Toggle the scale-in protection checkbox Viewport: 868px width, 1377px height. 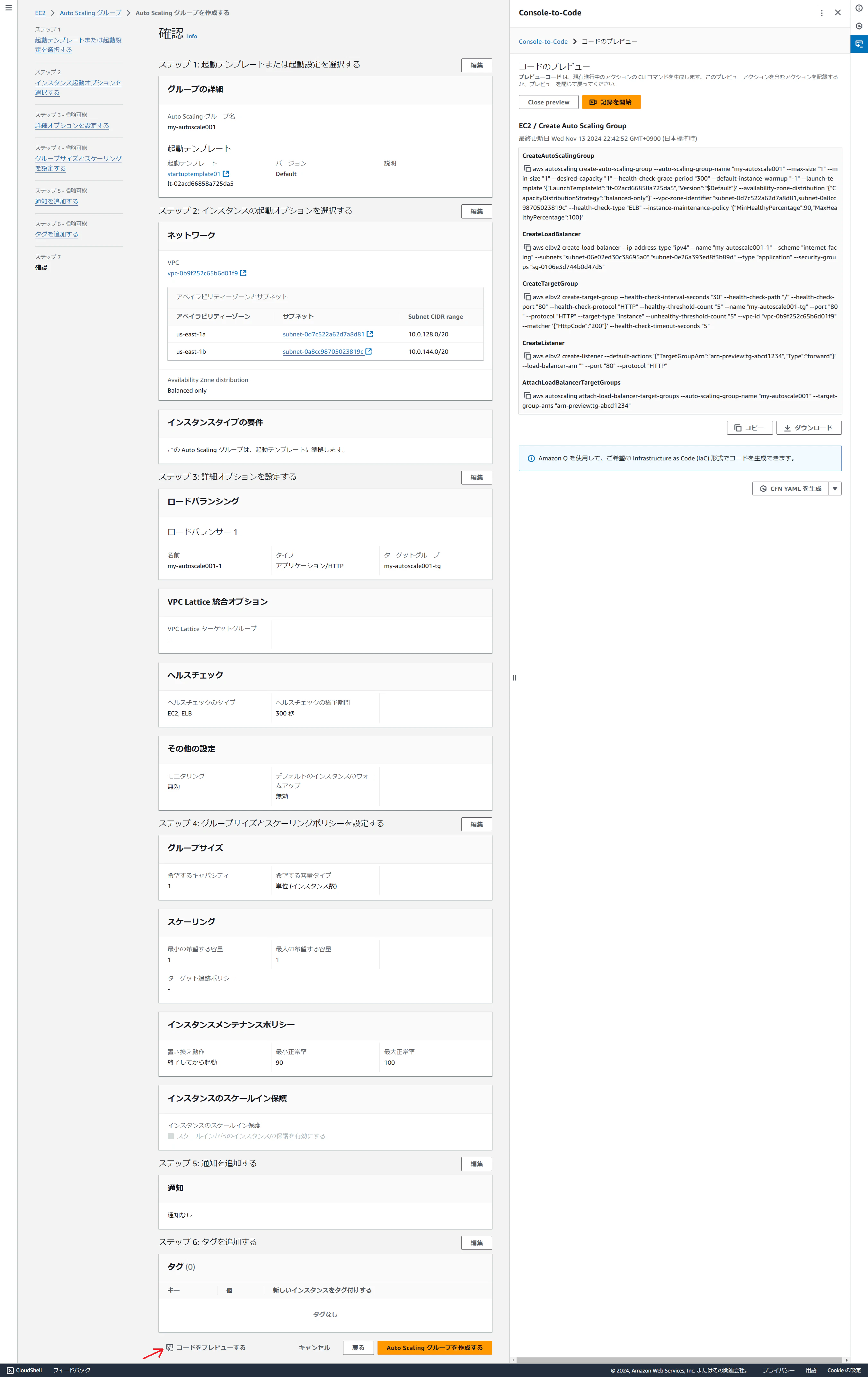(x=170, y=1136)
